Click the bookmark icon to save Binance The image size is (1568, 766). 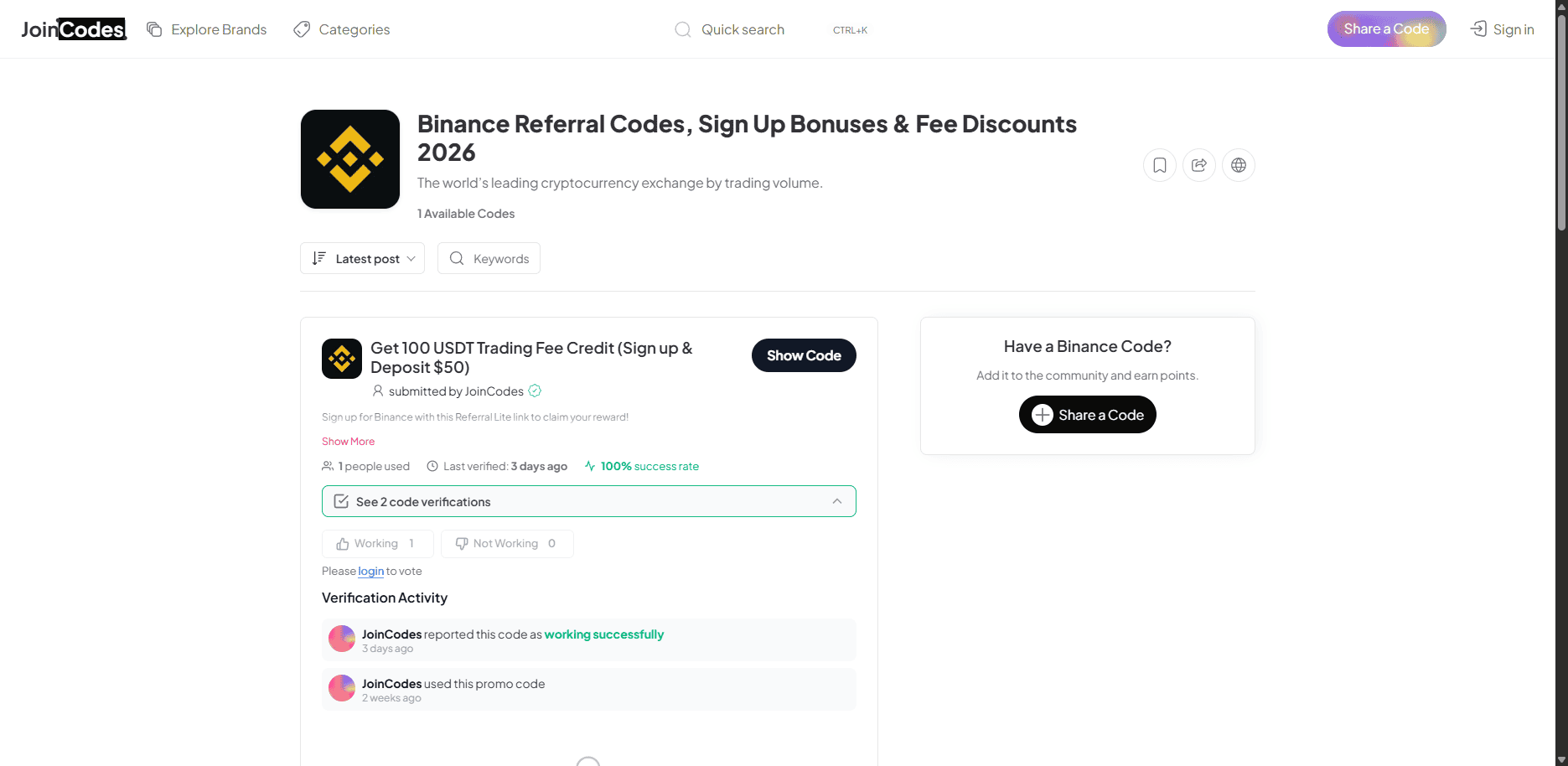tap(1160, 165)
